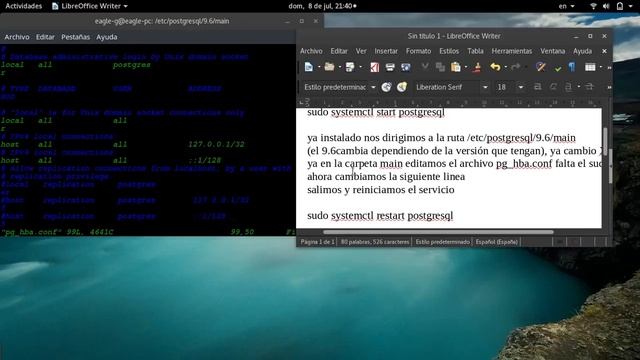Click the New document icon in Writer
Viewport: 640px width, 360px height.
pos(309,67)
